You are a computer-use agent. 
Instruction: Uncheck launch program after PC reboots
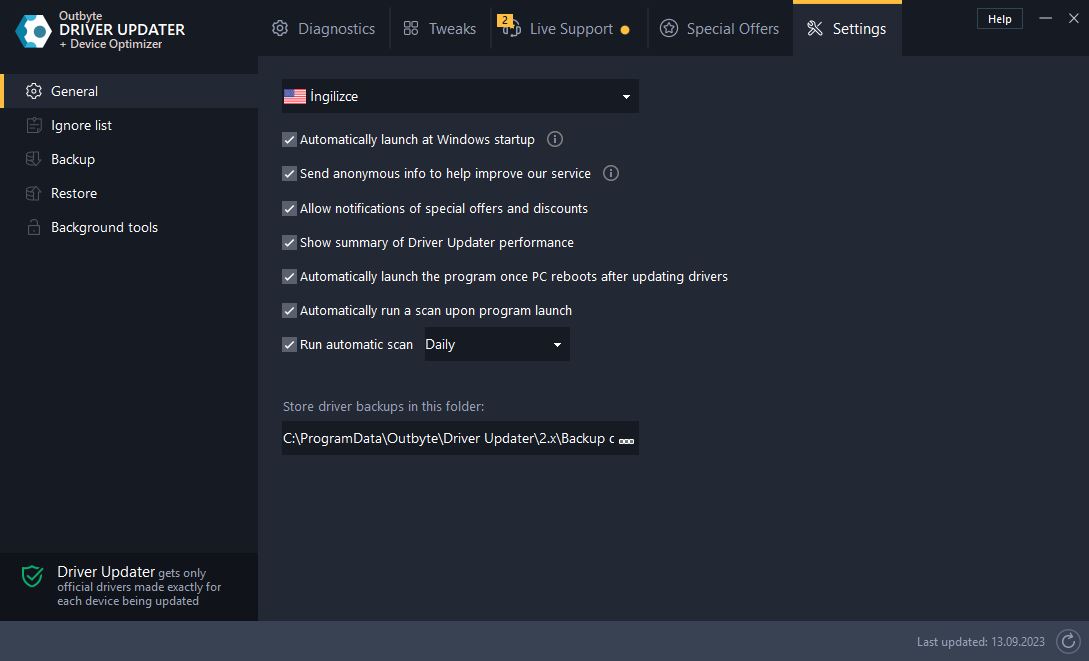click(290, 276)
